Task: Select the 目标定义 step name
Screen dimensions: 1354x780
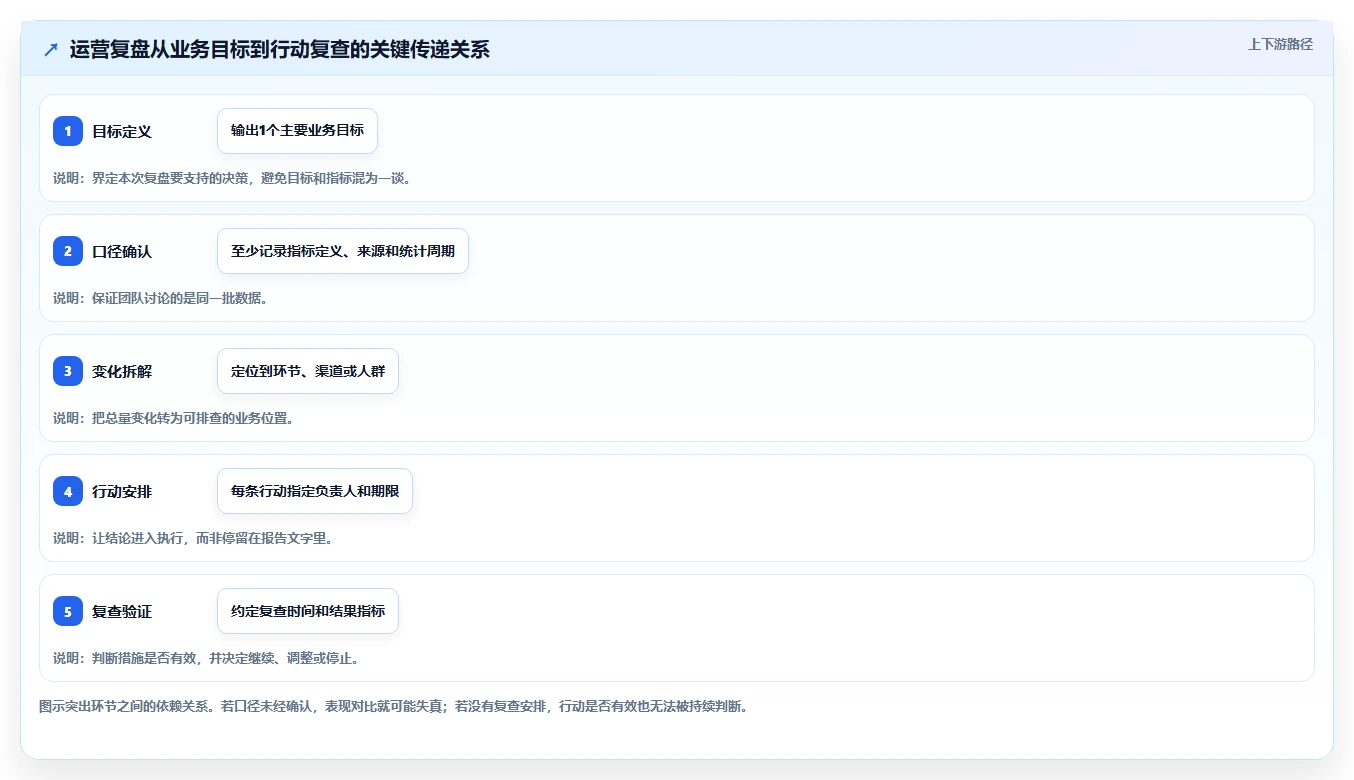Action: tap(122, 131)
